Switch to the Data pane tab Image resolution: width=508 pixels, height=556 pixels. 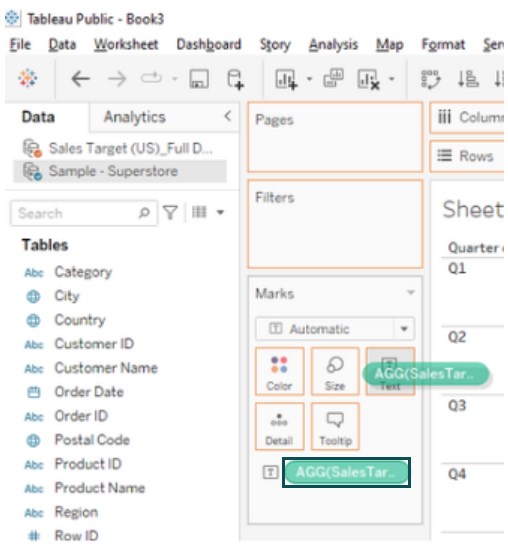pos(38,117)
